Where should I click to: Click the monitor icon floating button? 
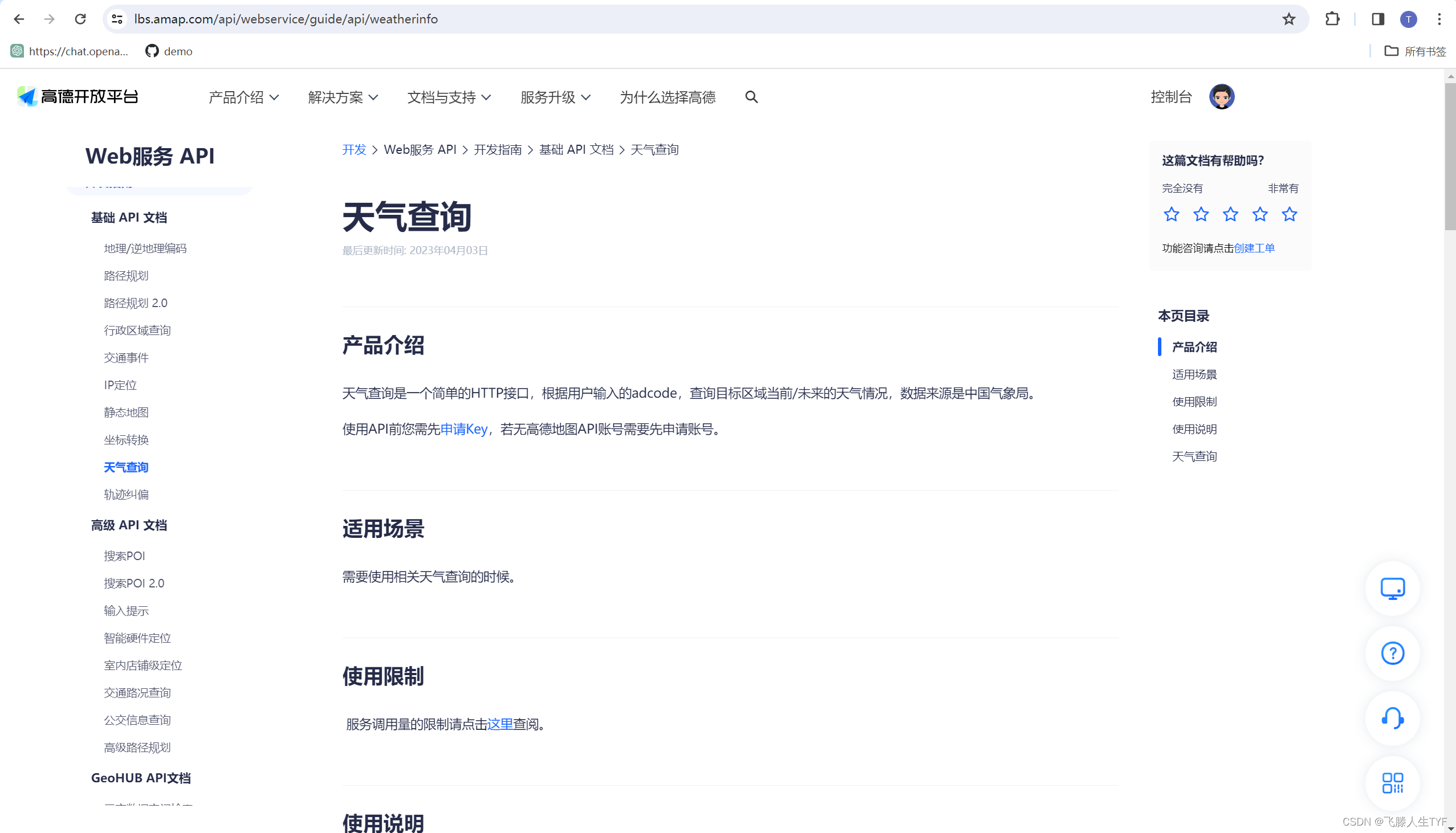click(x=1392, y=588)
